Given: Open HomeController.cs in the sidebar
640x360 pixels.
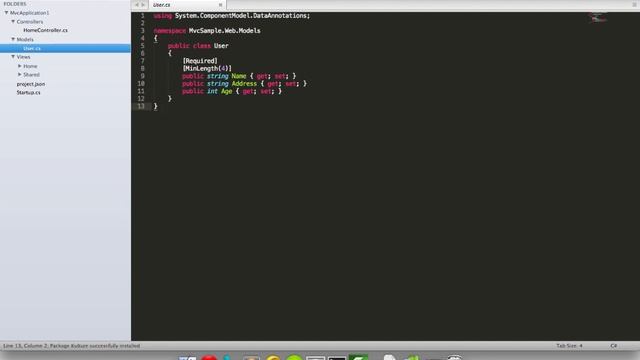Looking at the screenshot, I should 45,30.
